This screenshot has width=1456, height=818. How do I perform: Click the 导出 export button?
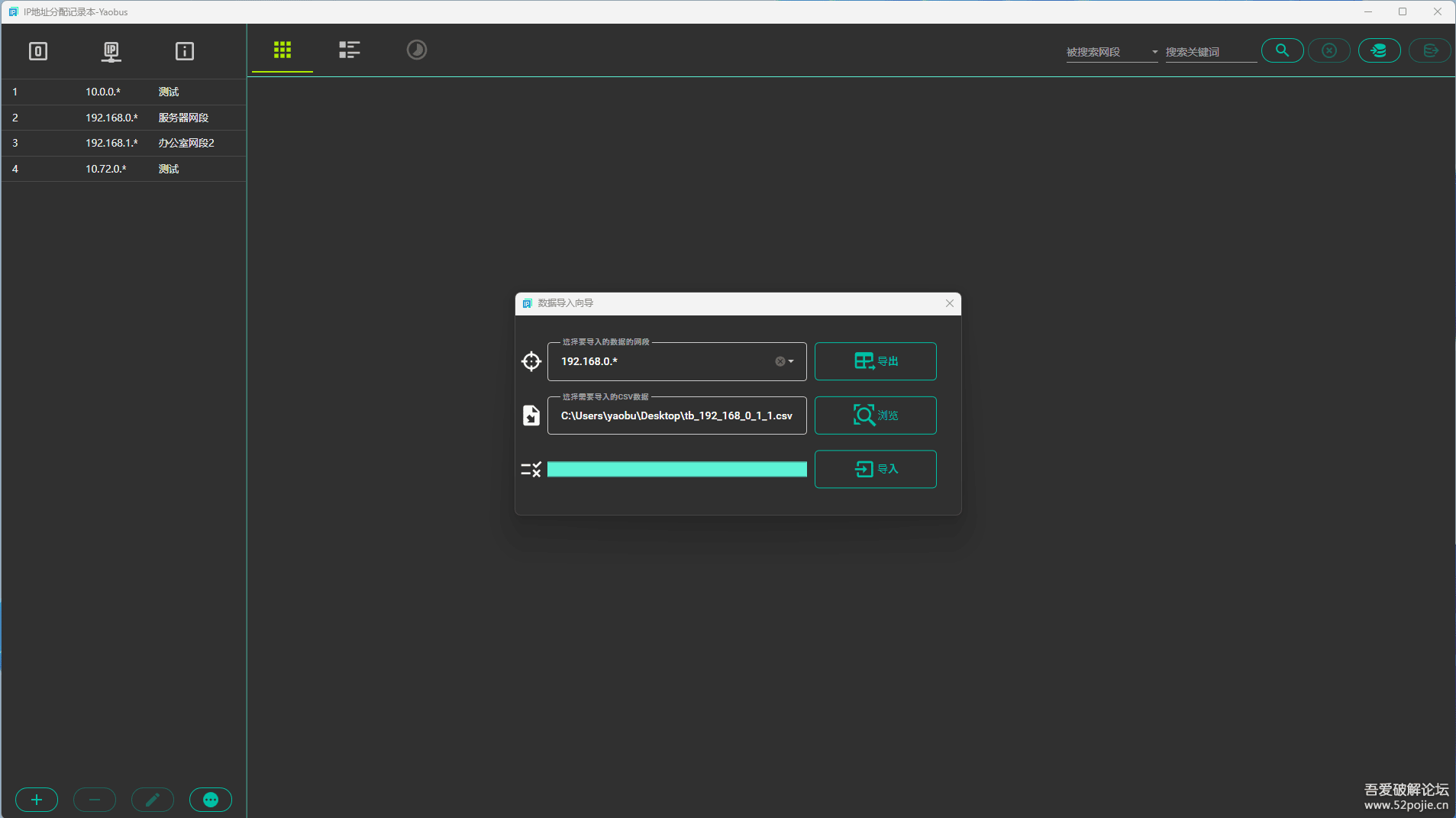[x=876, y=361]
